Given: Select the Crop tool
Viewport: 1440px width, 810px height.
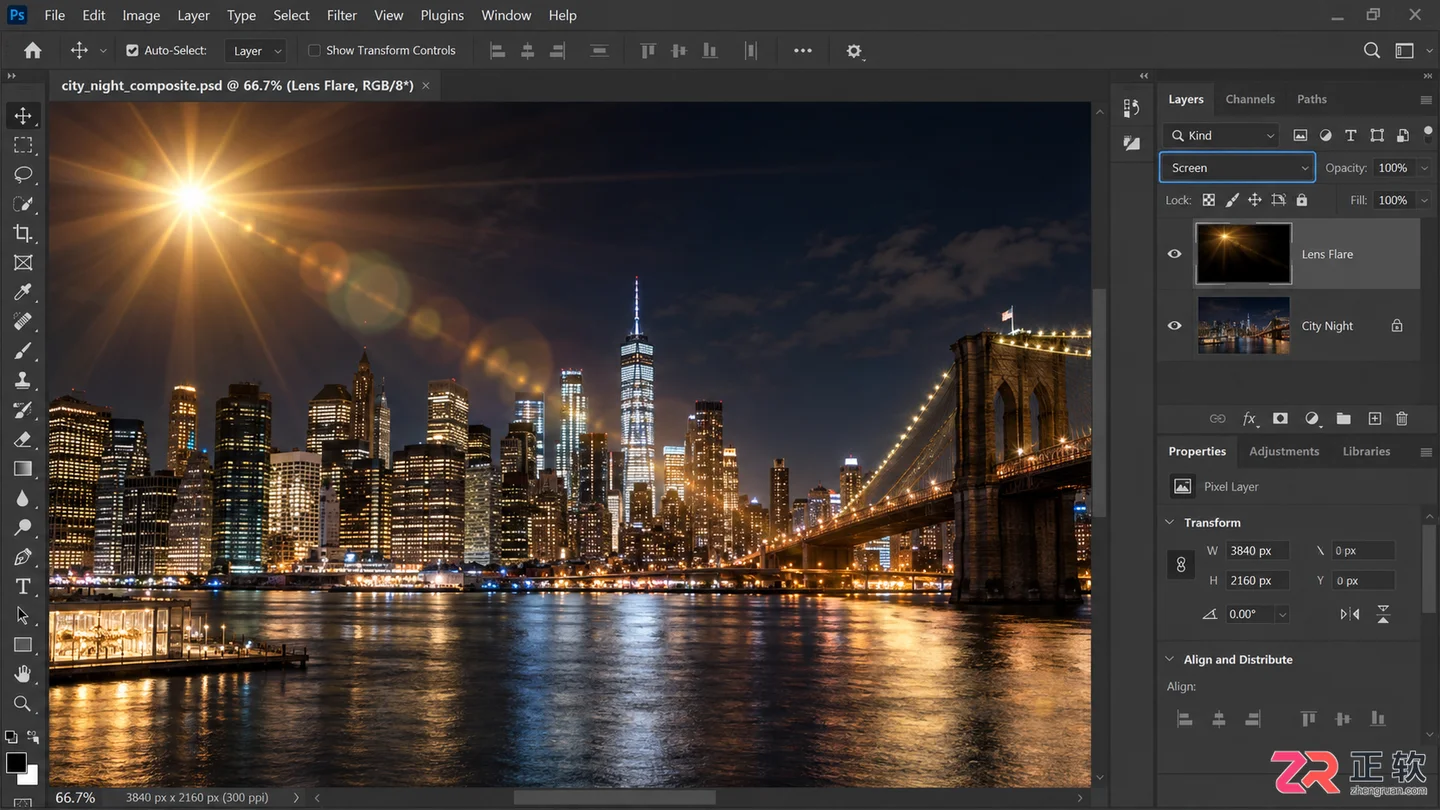Looking at the screenshot, I should point(23,233).
